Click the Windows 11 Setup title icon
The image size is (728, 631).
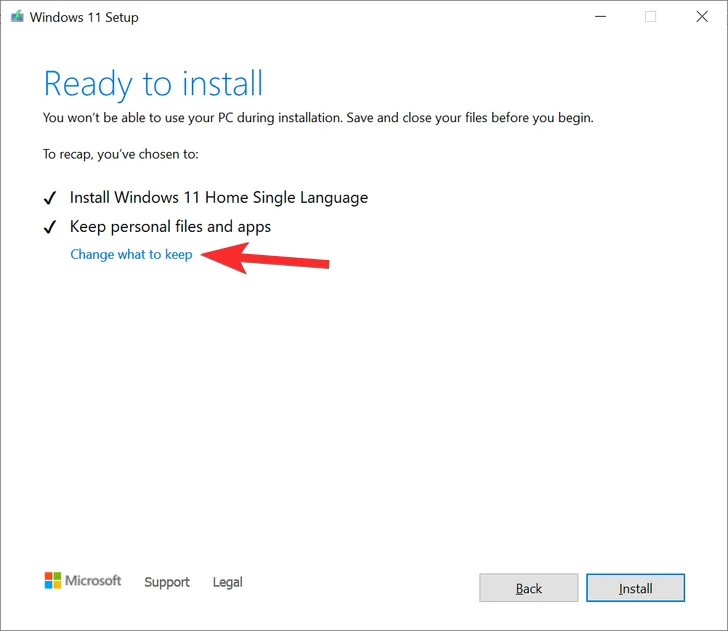point(17,17)
